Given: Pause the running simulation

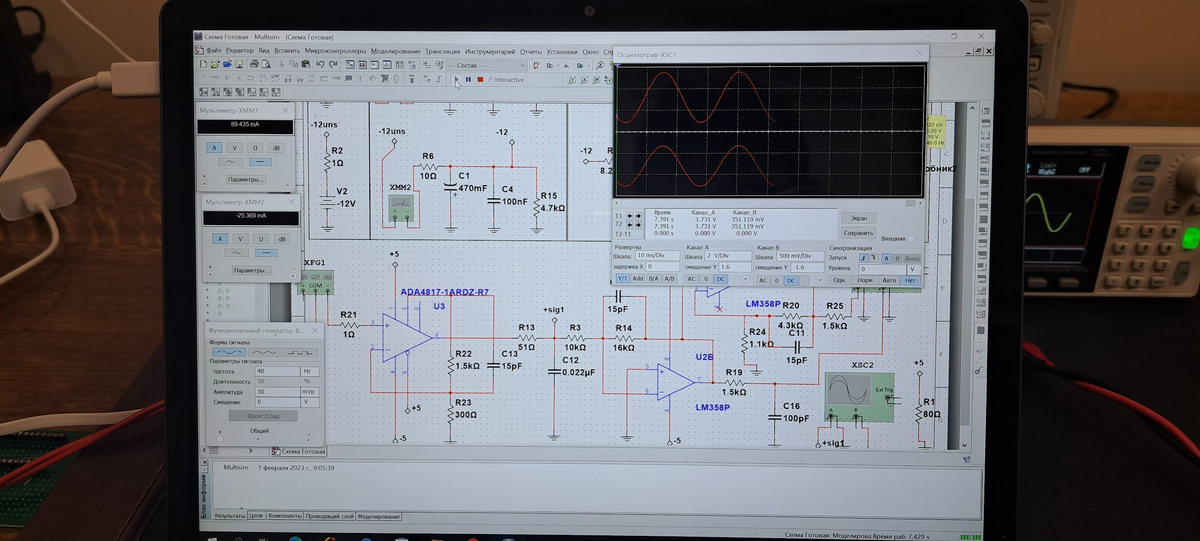Looking at the screenshot, I should (x=468, y=79).
